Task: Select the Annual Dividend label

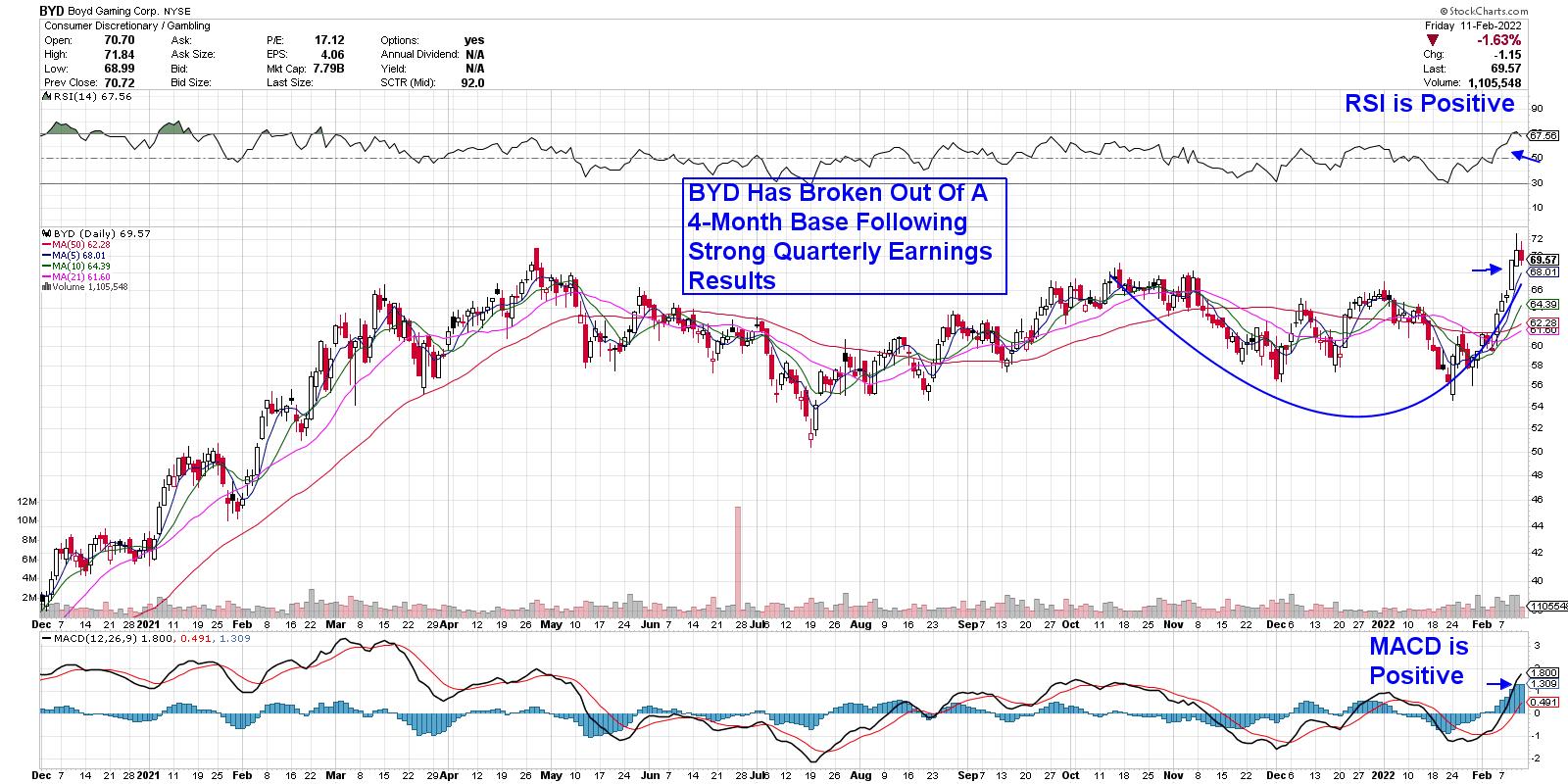Action: click(x=418, y=55)
